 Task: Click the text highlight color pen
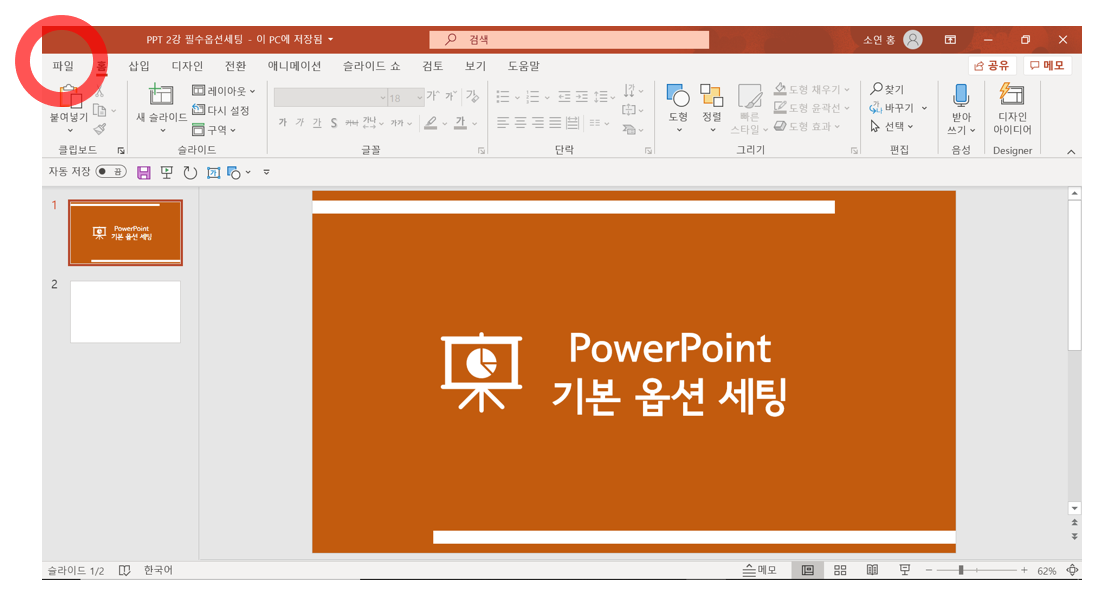[431, 123]
